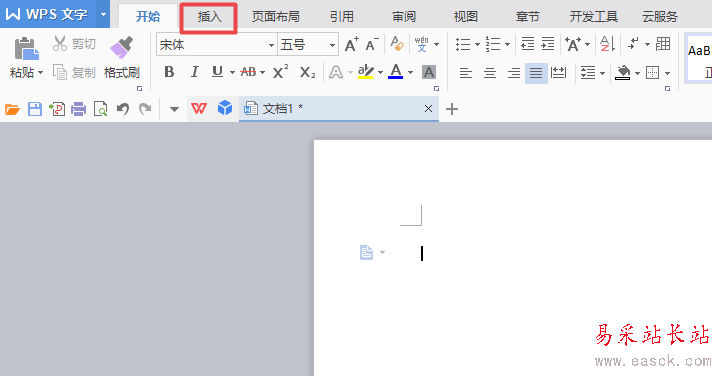Click the increase font size icon
Viewport: 712px width, 376px height.
point(351,45)
